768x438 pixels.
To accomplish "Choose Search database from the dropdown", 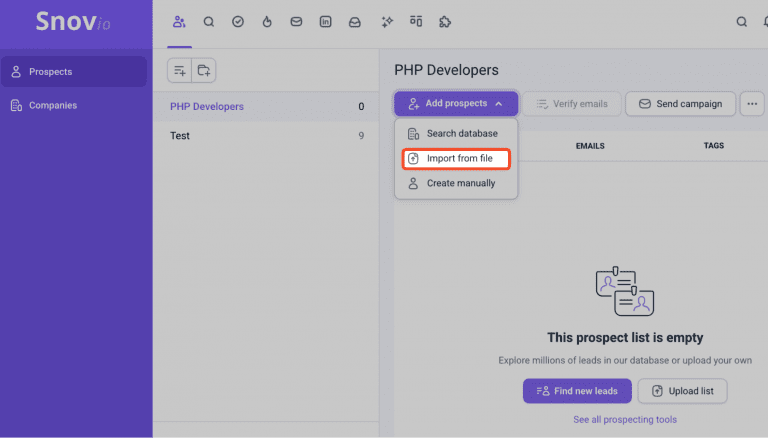I will point(456,133).
